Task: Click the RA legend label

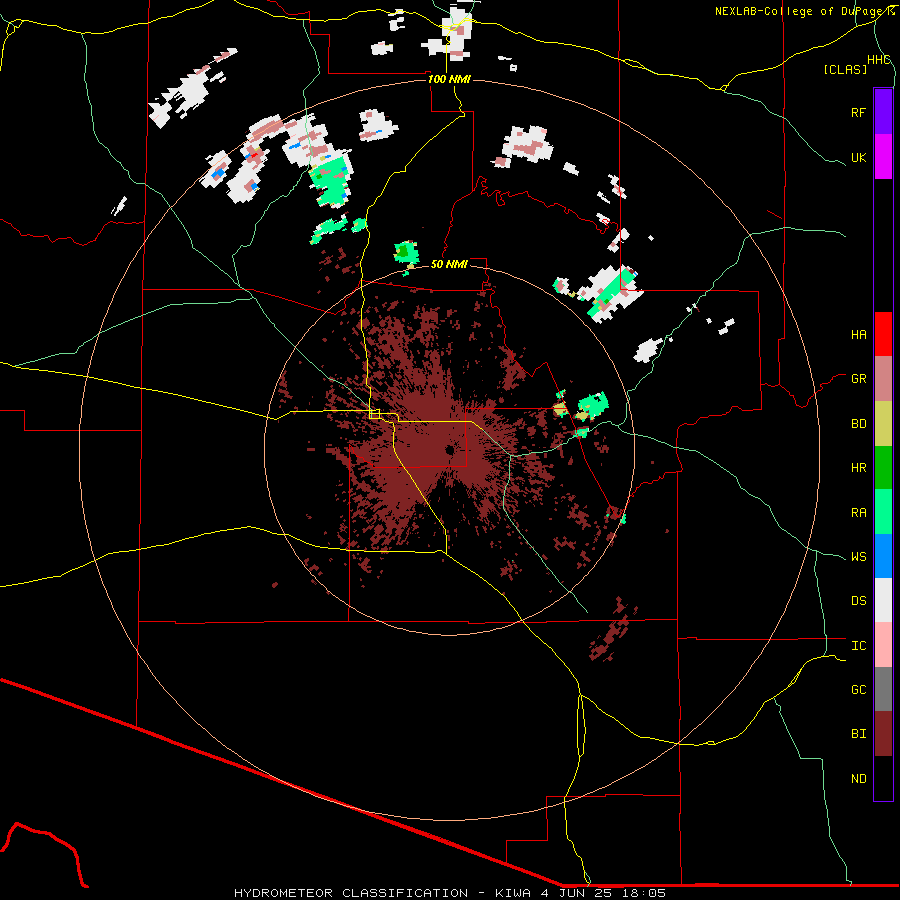Action: tap(858, 513)
